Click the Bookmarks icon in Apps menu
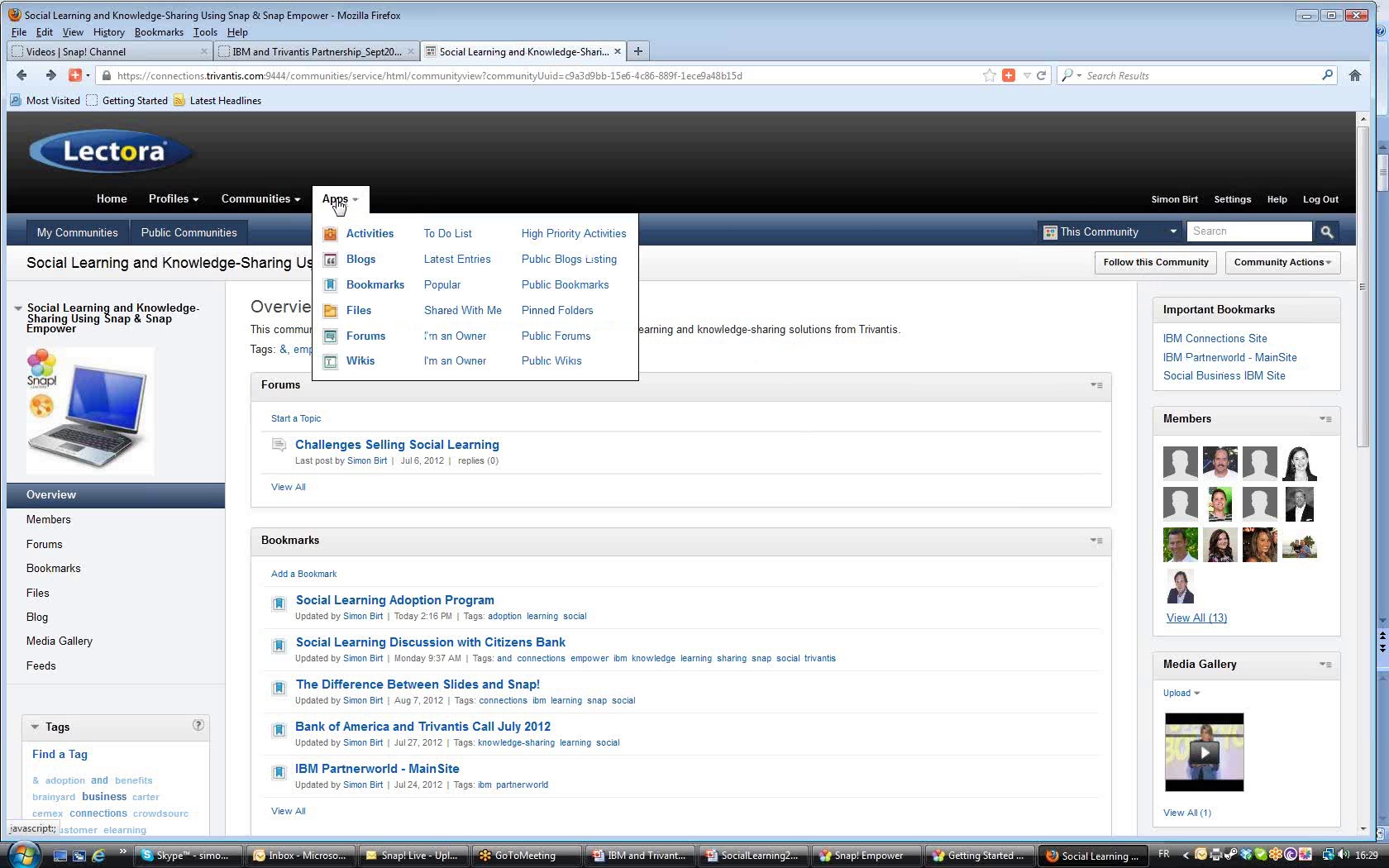The height and width of the screenshot is (868, 1389). (330, 285)
